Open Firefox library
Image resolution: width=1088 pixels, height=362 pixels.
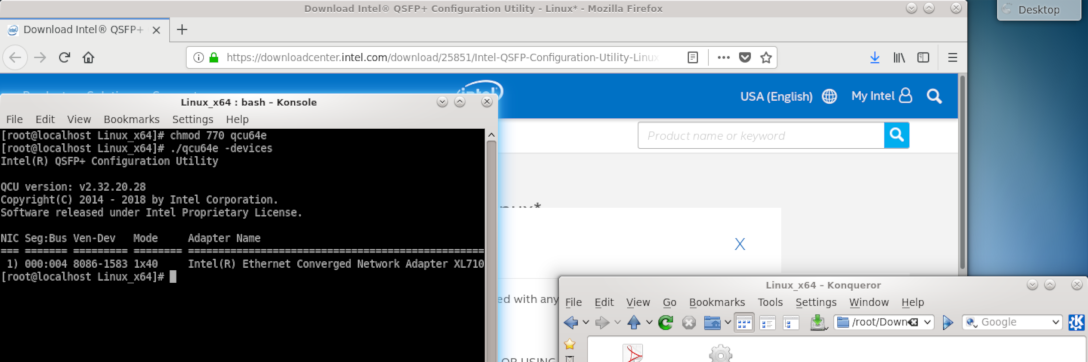pos(899,58)
